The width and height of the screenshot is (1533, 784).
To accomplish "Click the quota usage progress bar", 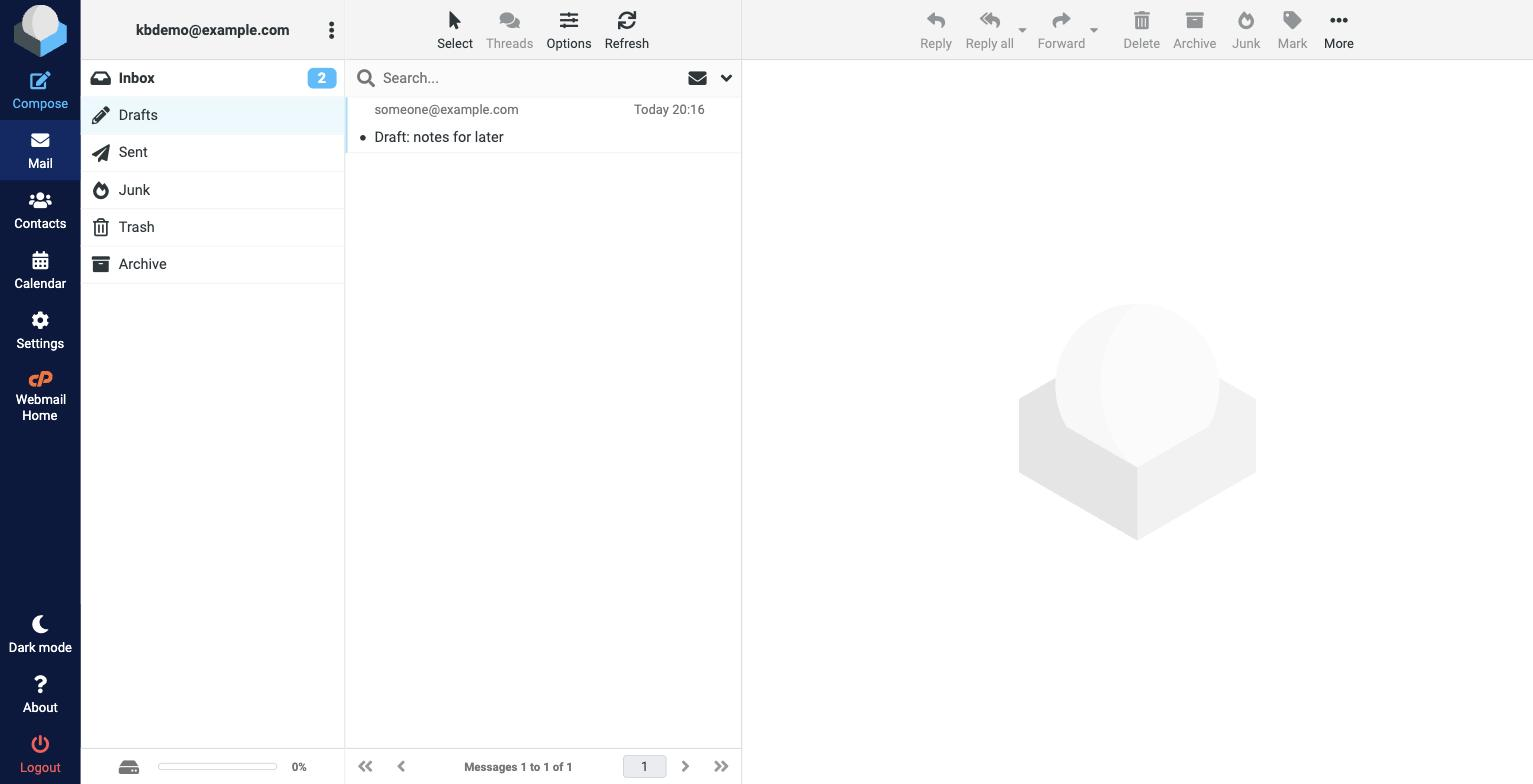I will (x=217, y=767).
